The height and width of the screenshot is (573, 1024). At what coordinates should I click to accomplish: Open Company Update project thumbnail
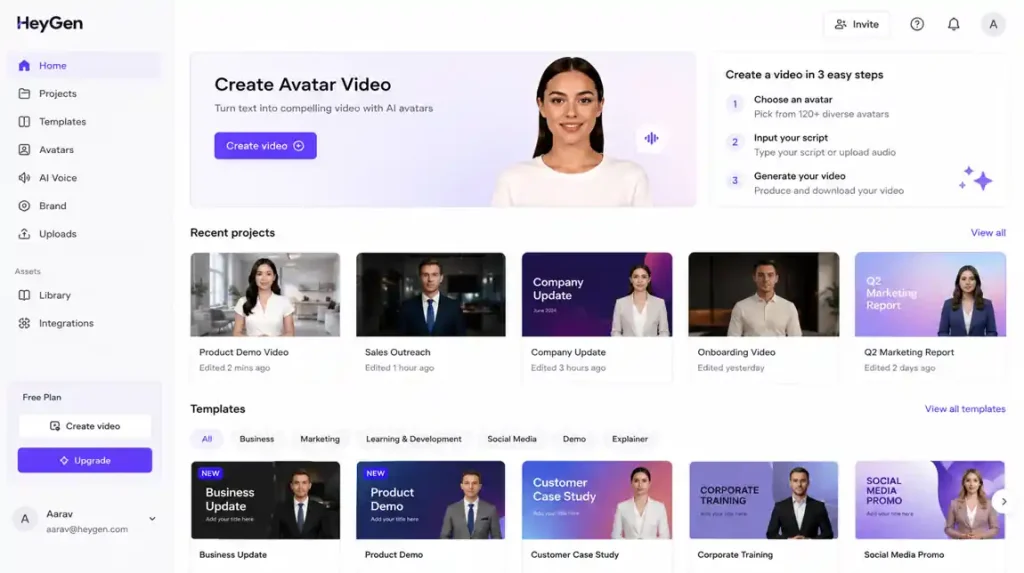pyautogui.click(x=597, y=295)
